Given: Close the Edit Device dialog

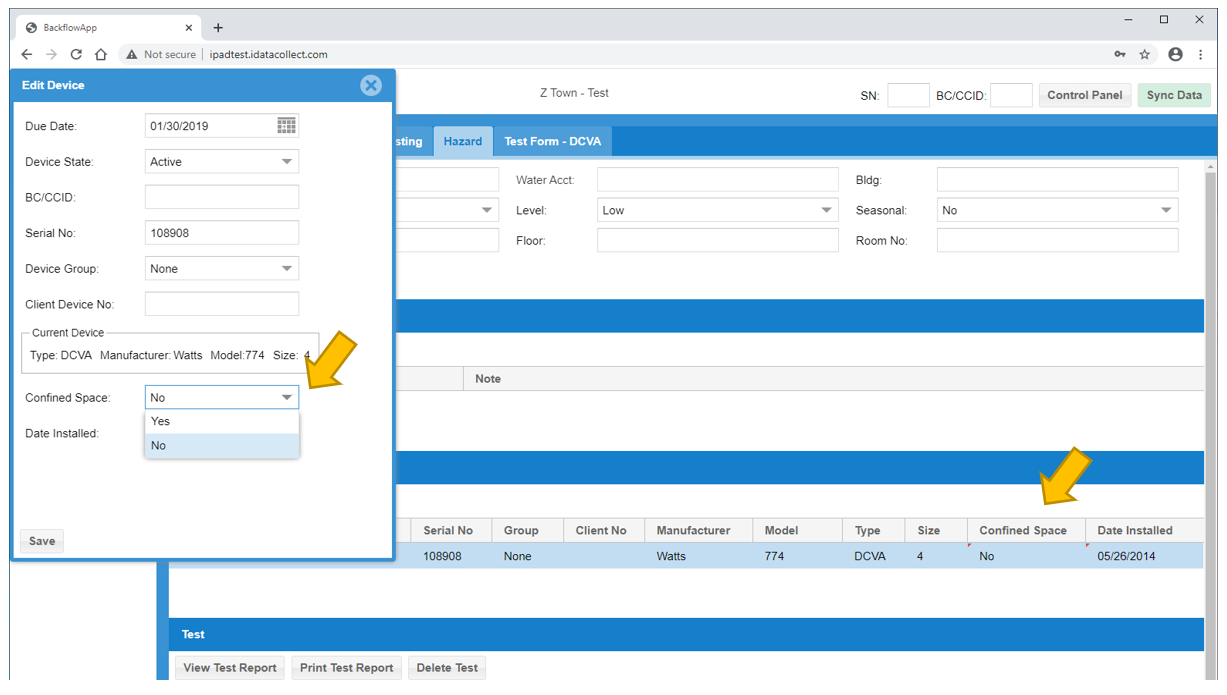Looking at the screenshot, I should click(371, 85).
